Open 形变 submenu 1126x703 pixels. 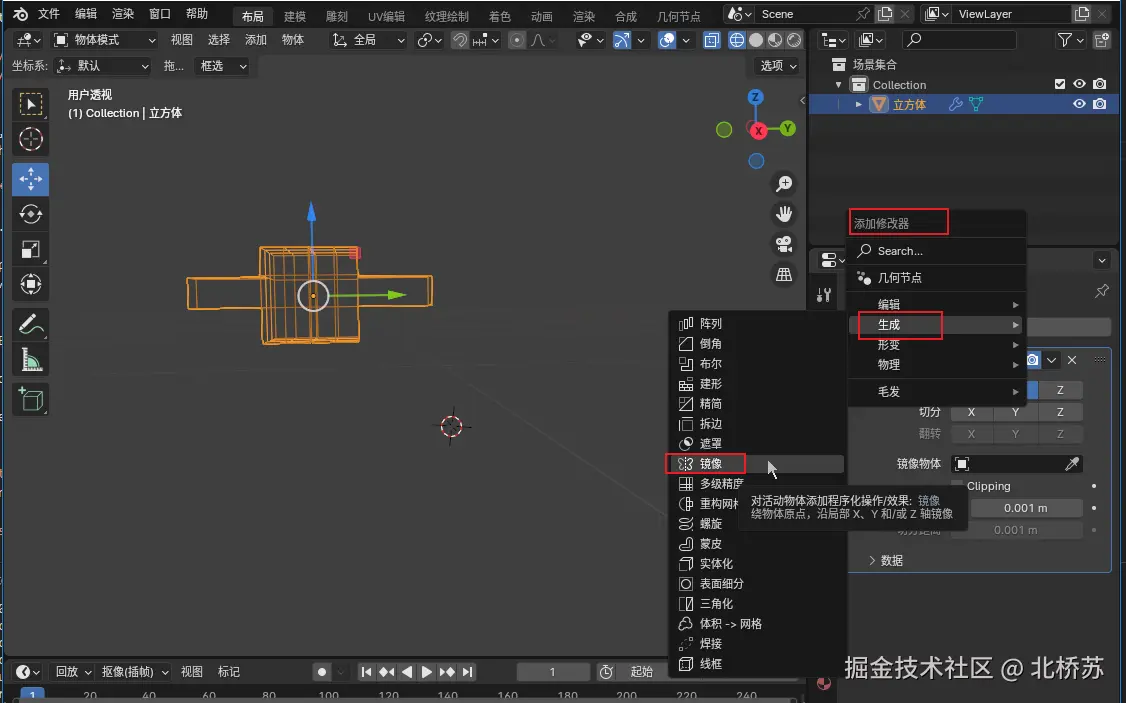pyautogui.click(x=937, y=345)
